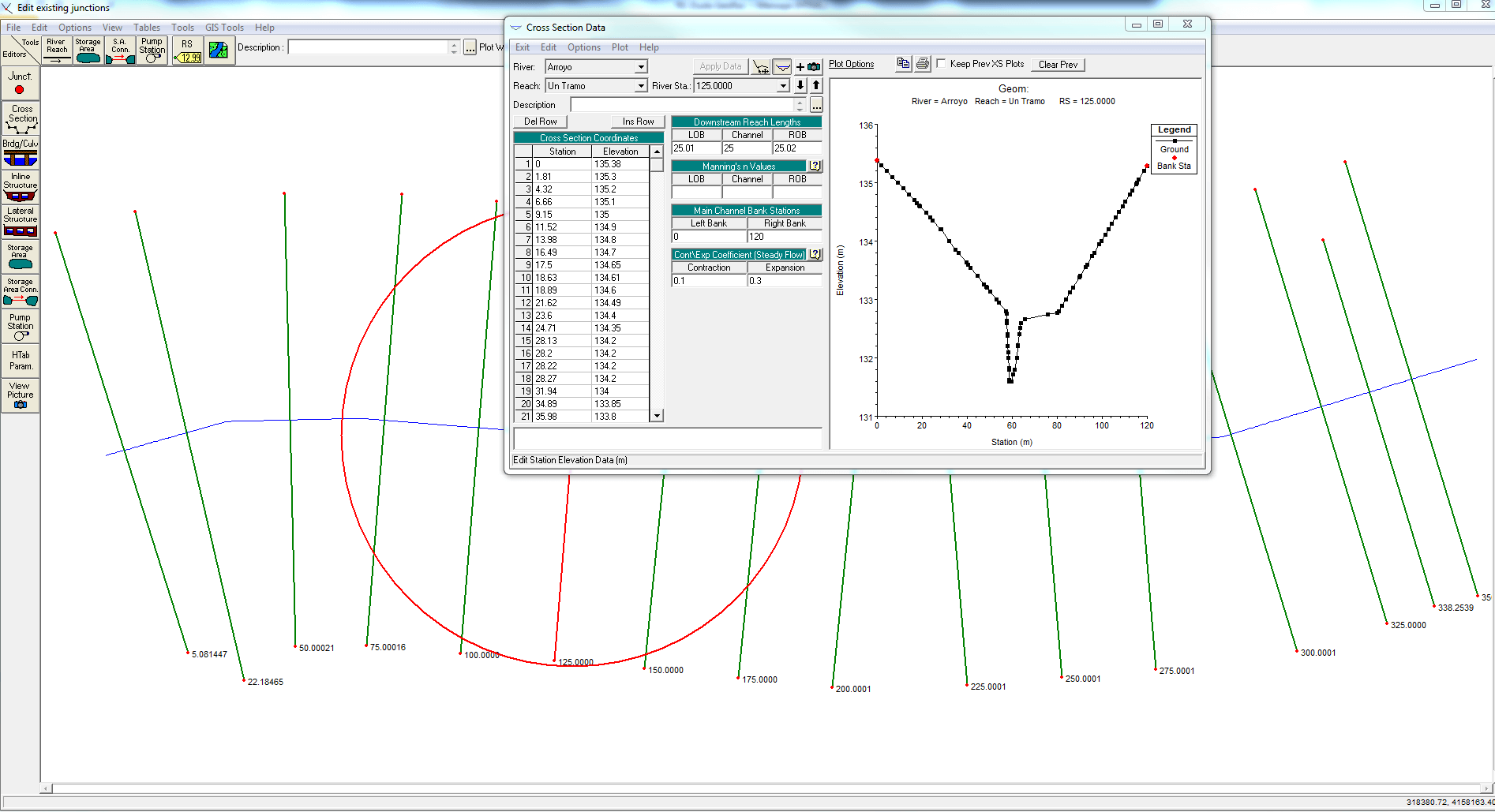Click cross section label 300.0001 on map
This screenshot has height=812, width=1495.
(1318, 653)
